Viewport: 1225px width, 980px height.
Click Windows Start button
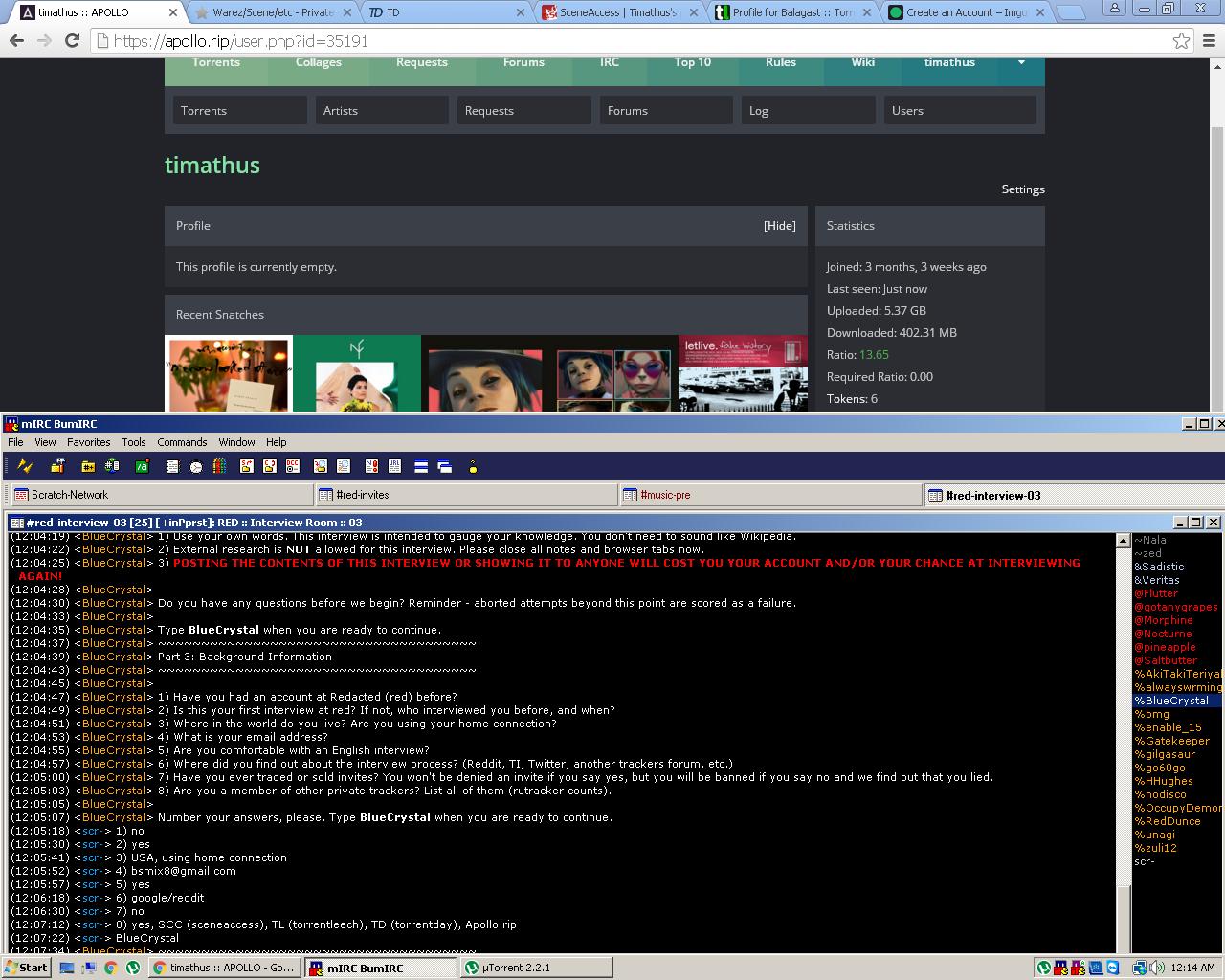point(26,968)
